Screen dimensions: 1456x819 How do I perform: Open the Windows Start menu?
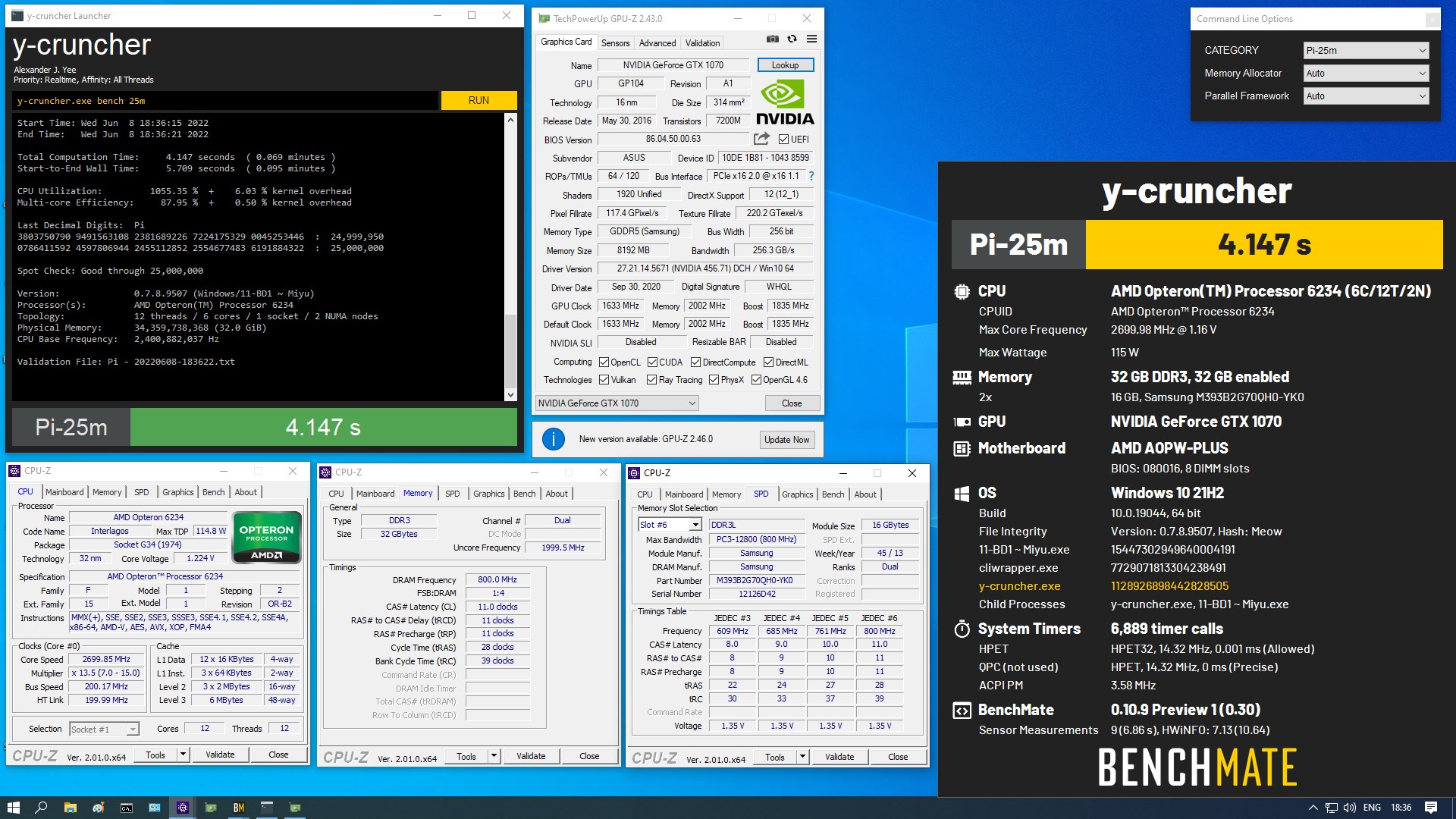[14, 808]
